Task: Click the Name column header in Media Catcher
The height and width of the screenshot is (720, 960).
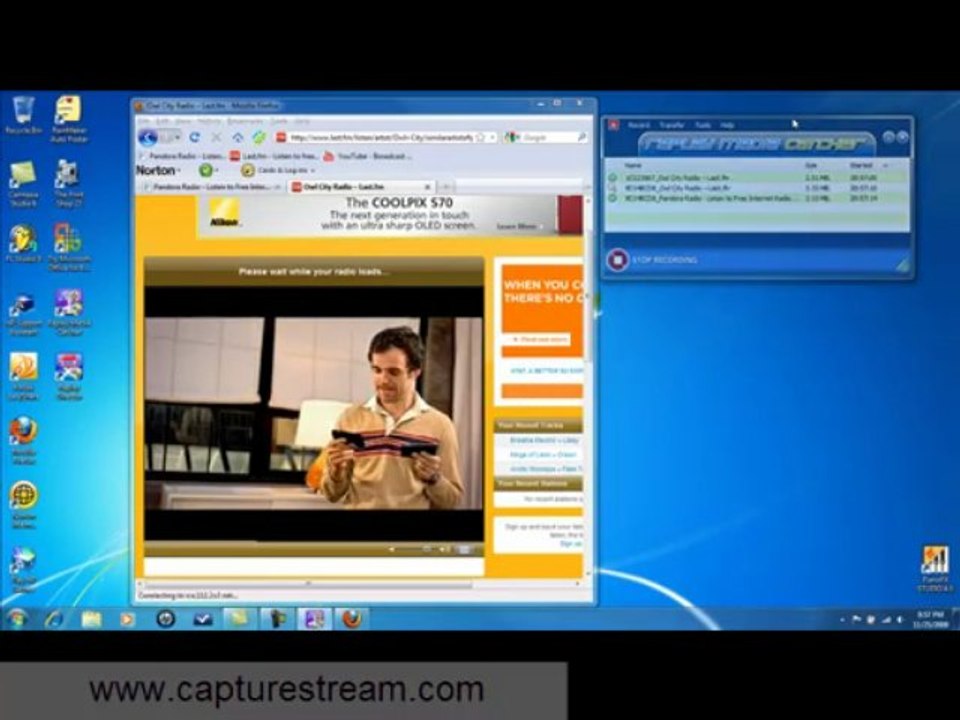Action: 632,165
